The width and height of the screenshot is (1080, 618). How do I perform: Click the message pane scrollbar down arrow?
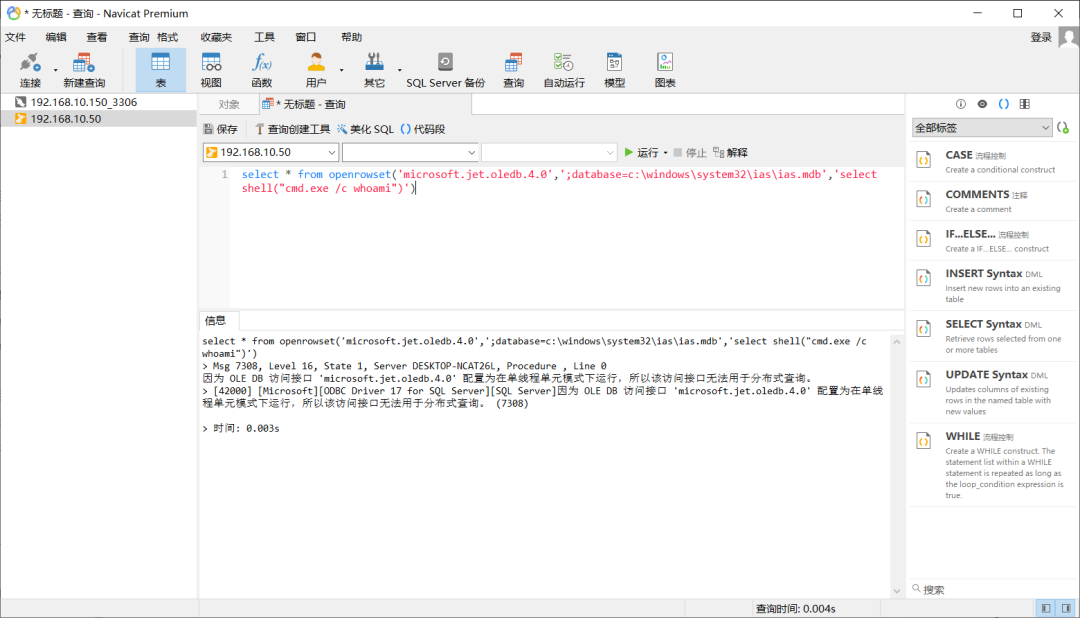[x=896, y=590]
